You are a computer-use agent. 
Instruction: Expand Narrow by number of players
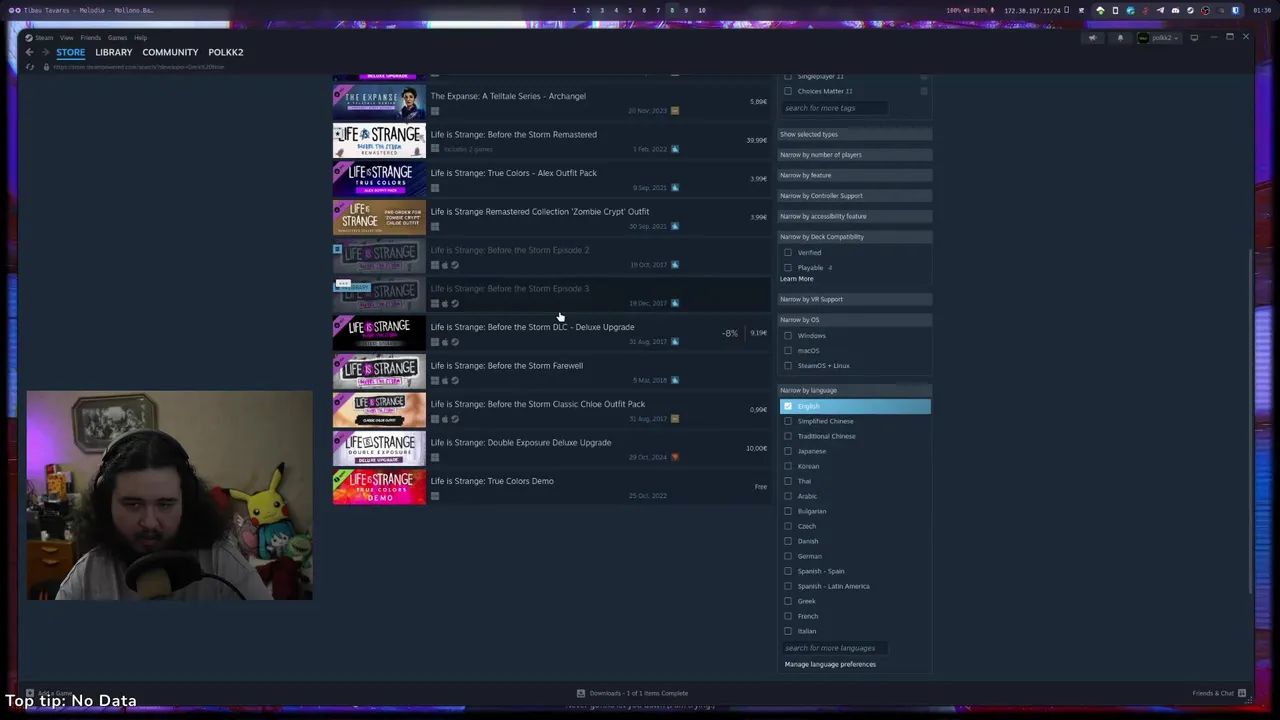pyautogui.click(x=855, y=155)
